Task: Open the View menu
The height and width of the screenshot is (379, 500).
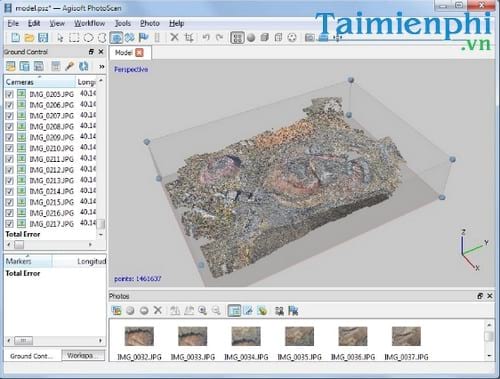Action: coord(57,23)
